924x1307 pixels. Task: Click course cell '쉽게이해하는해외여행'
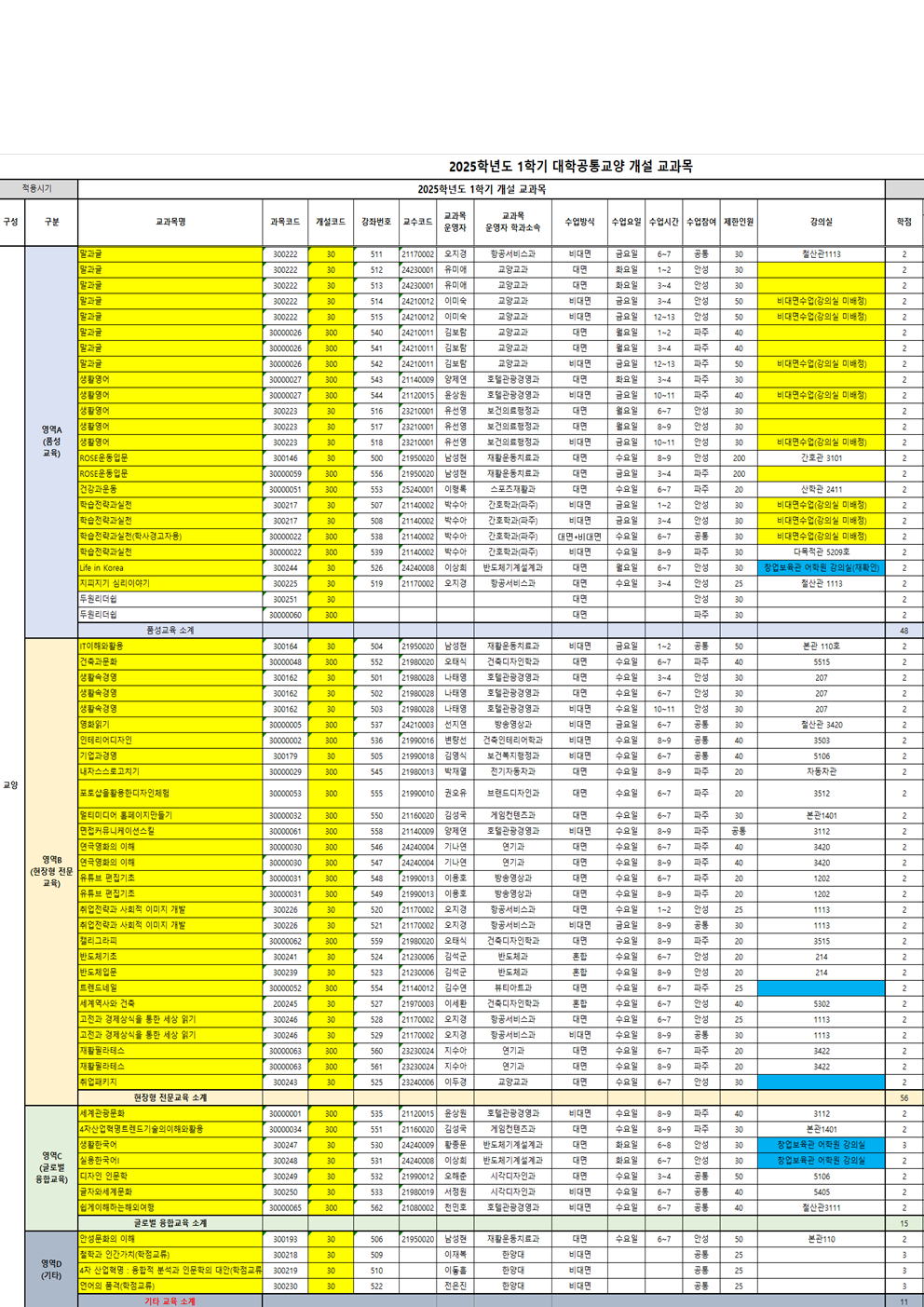[x=170, y=1207]
